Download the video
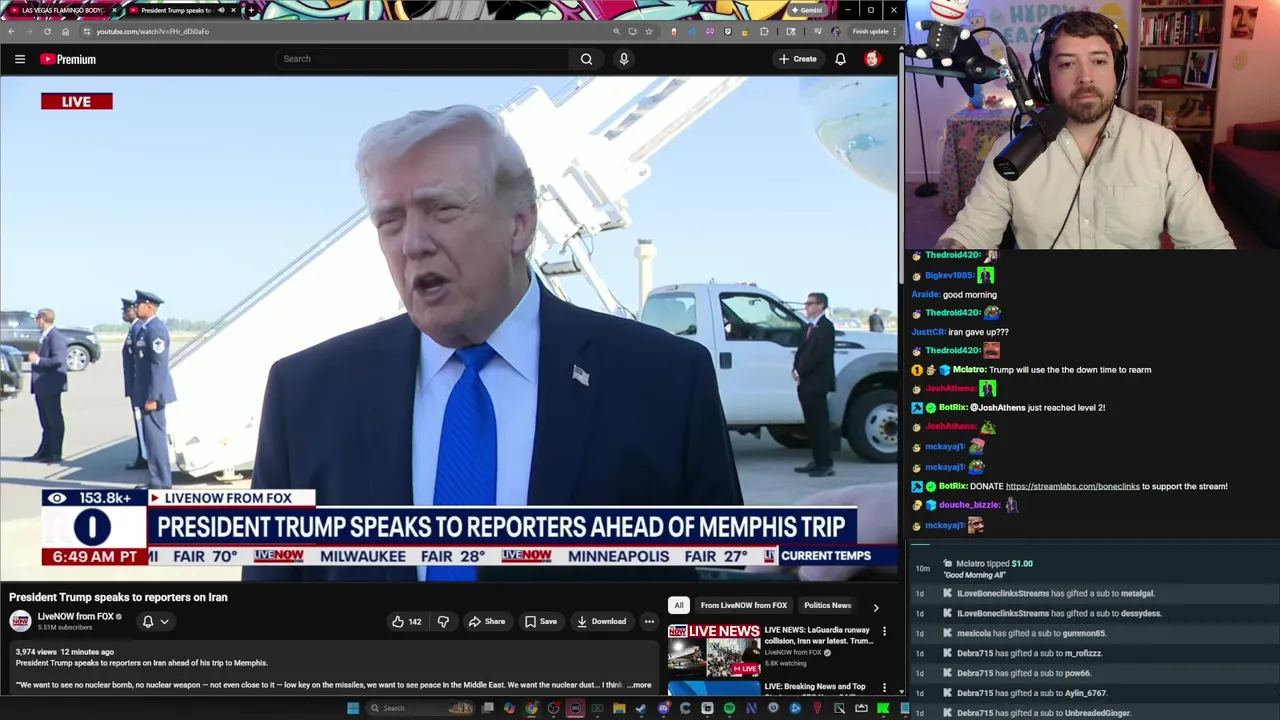1280x720 pixels. pyautogui.click(x=601, y=621)
